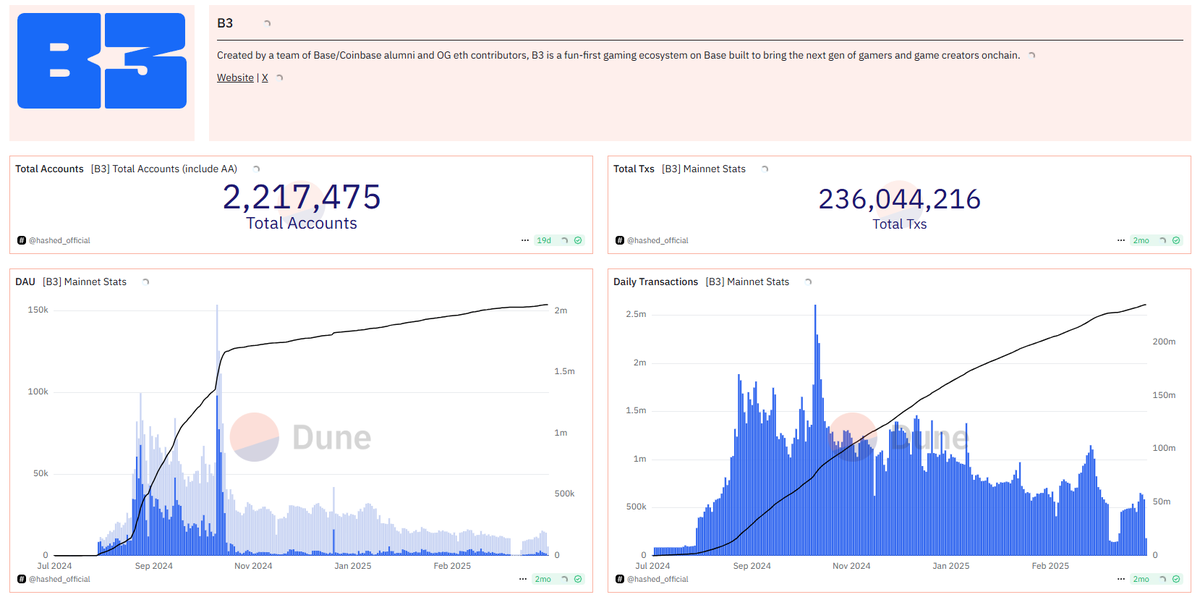1200x605 pixels.
Task: Click the 200m label on Daily Transactions right axis
Action: pos(1163,342)
